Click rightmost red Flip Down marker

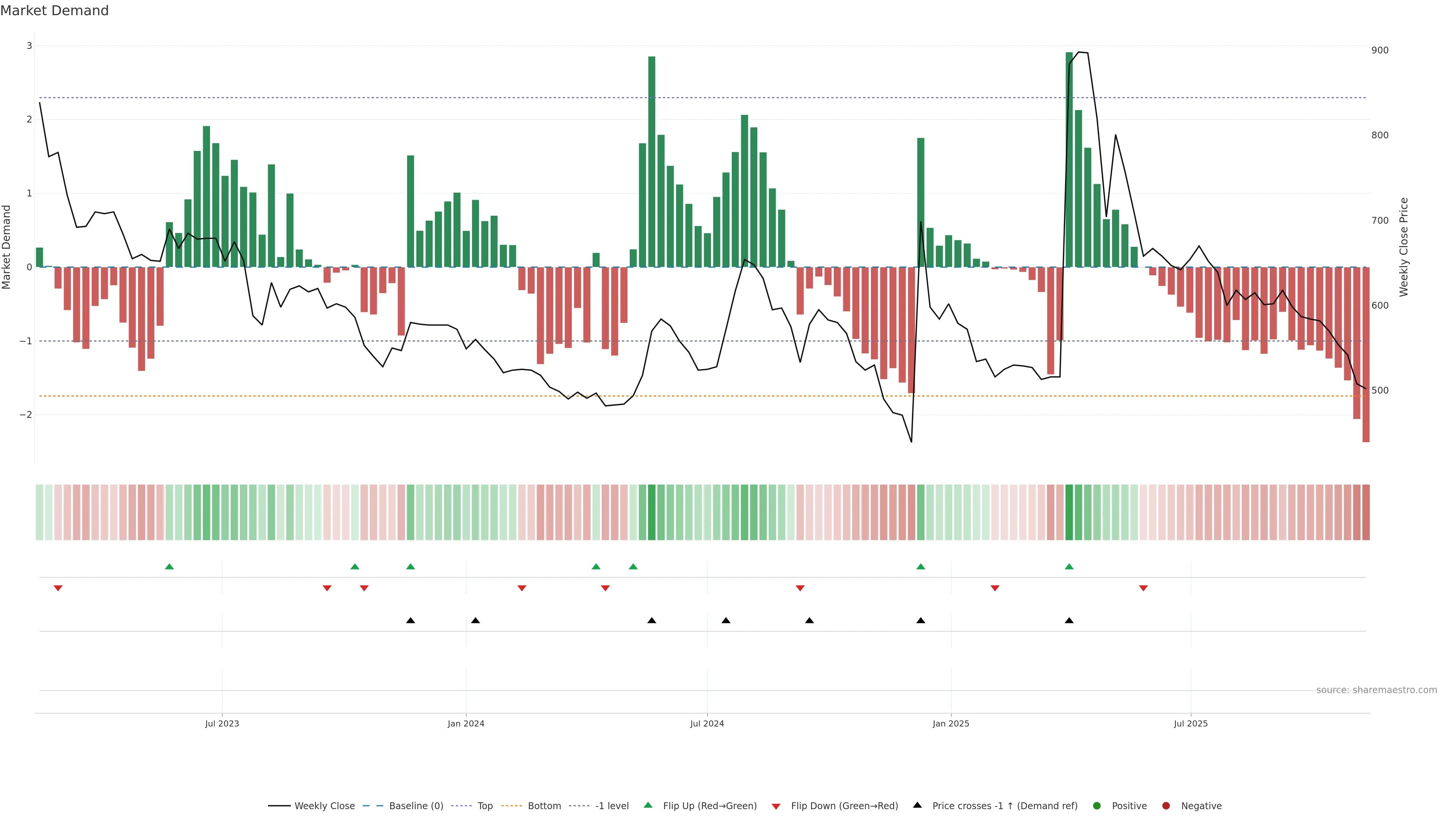tap(1144, 588)
